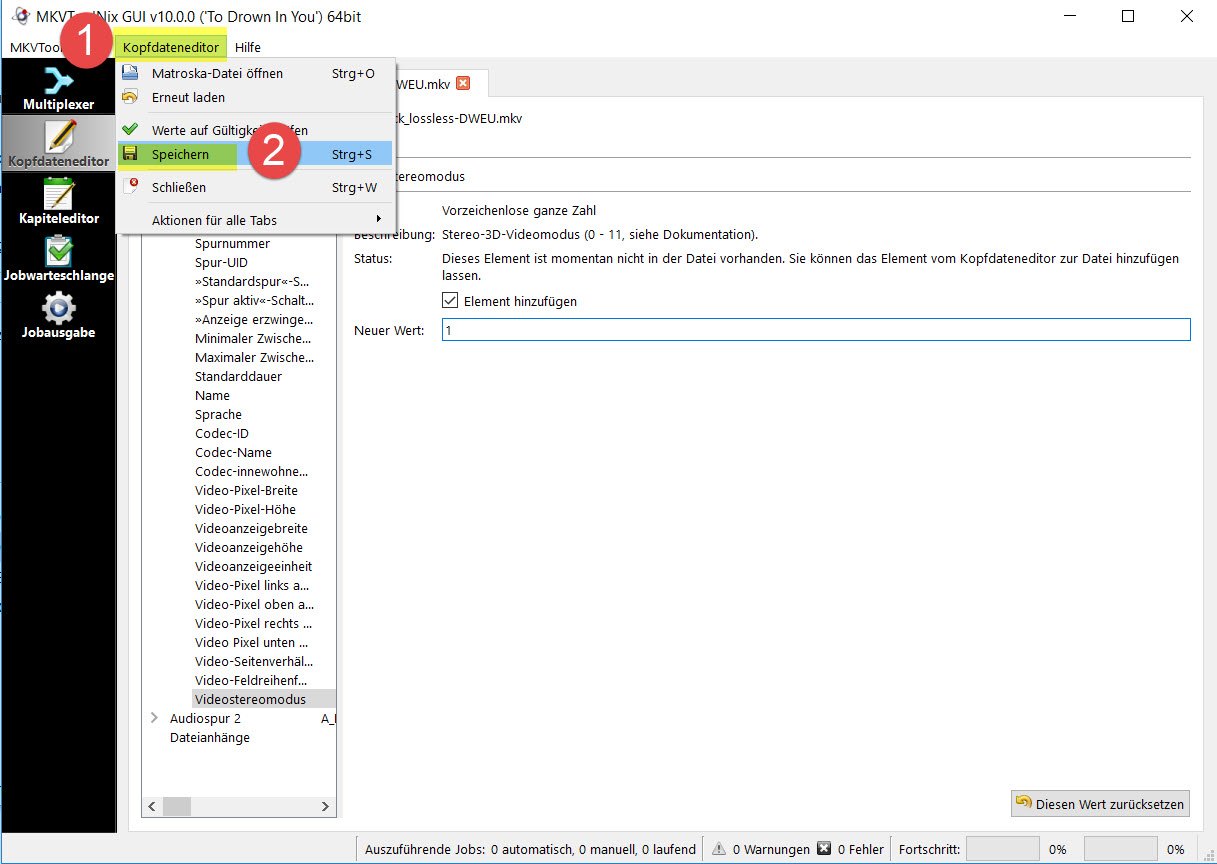
Task: Click the warnings triangle icon in status bar
Action: pyautogui.click(x=719, y=849)
